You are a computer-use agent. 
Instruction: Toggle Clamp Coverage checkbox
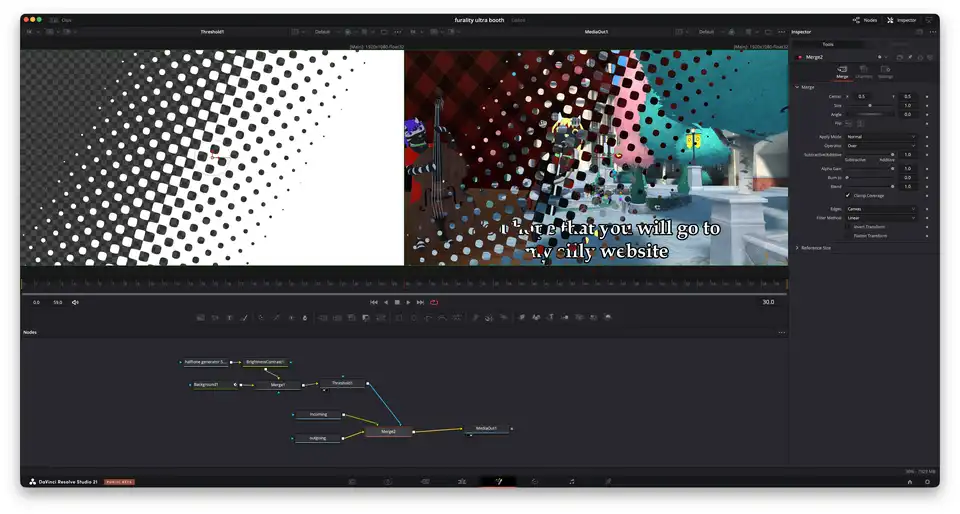point(848,196)
